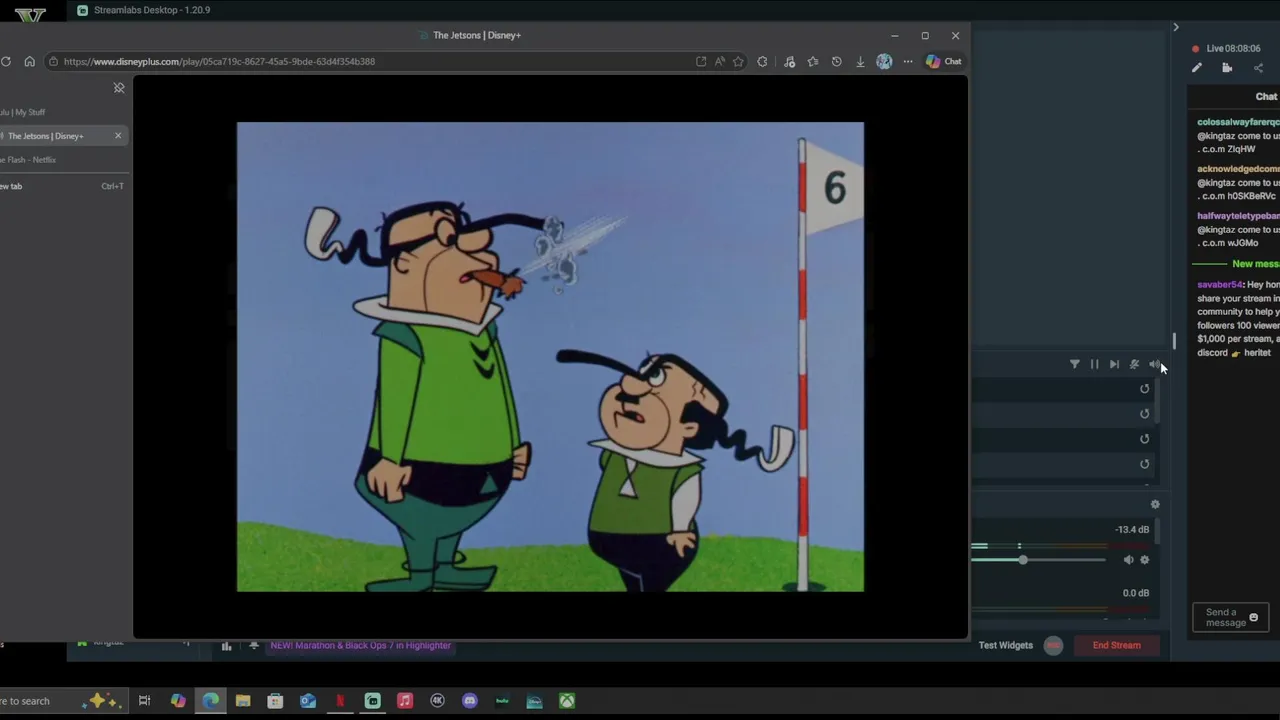This screenshot has width=1280, height=720.
Task: Open Marathon & Black Ops 7 Highlighter link
Action: click(360, 645)
